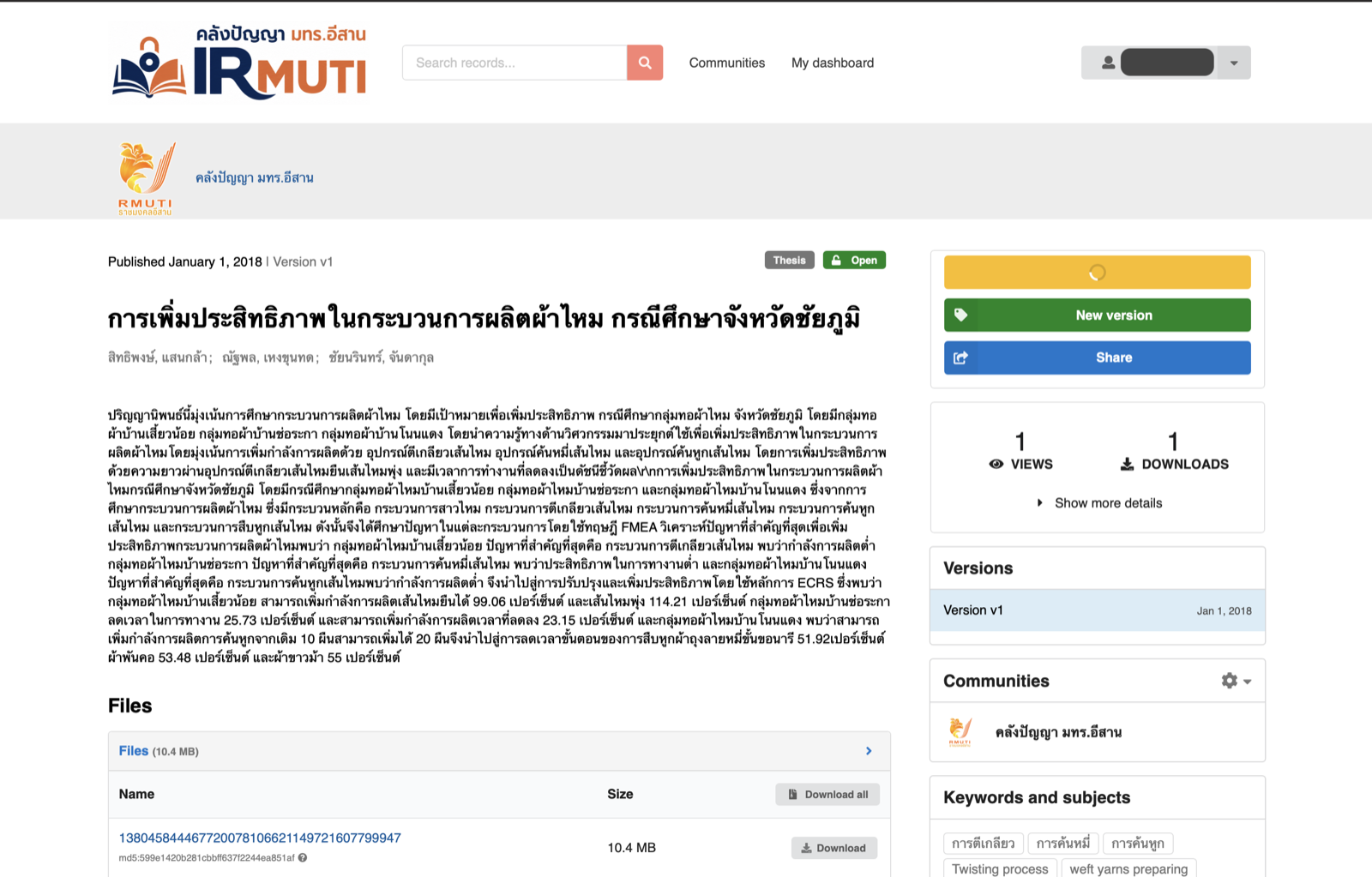1372x877 pixels.
Task: Click the Files panel heading link
Action: point(134,751)
